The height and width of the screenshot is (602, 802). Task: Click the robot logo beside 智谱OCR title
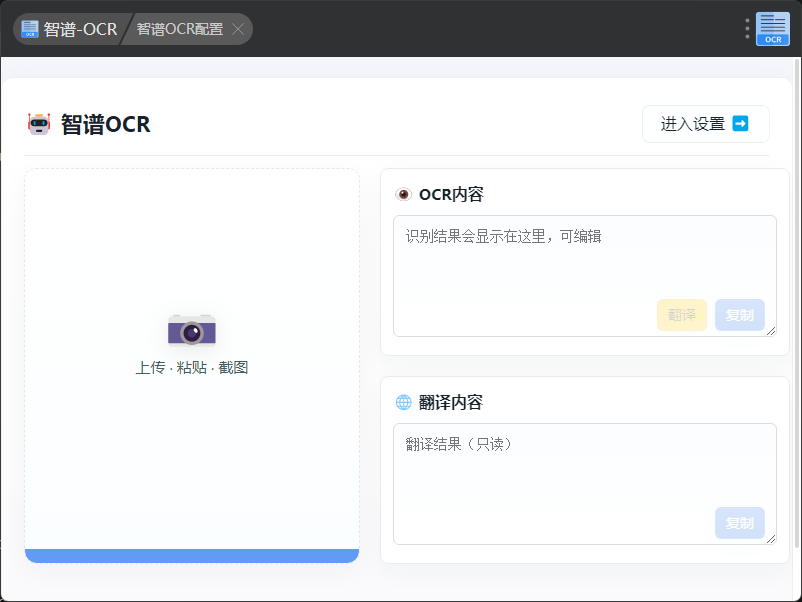(x=39, y=124)
